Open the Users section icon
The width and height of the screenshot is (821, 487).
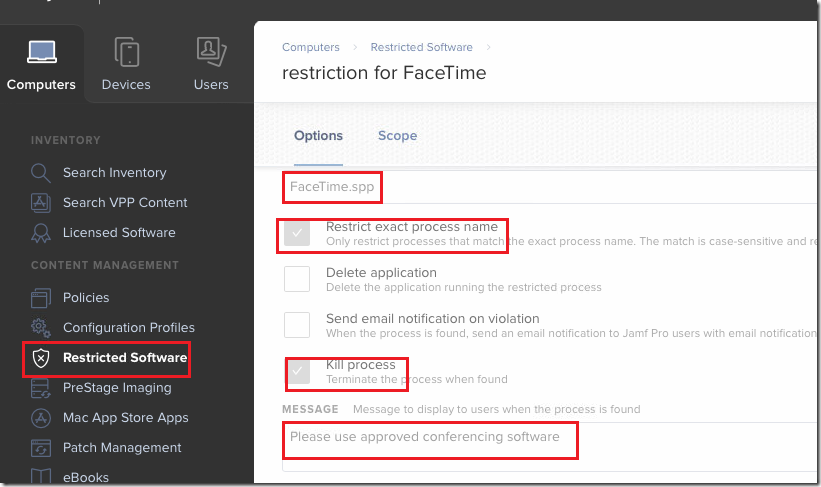pos(211,51)
